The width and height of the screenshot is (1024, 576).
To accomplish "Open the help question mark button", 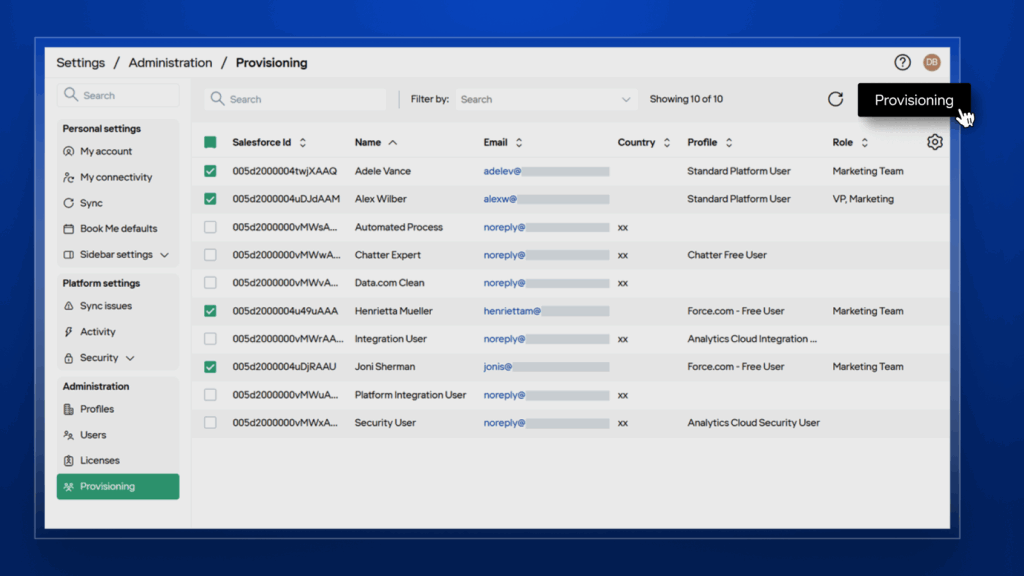I will click(x=902, y=62).
